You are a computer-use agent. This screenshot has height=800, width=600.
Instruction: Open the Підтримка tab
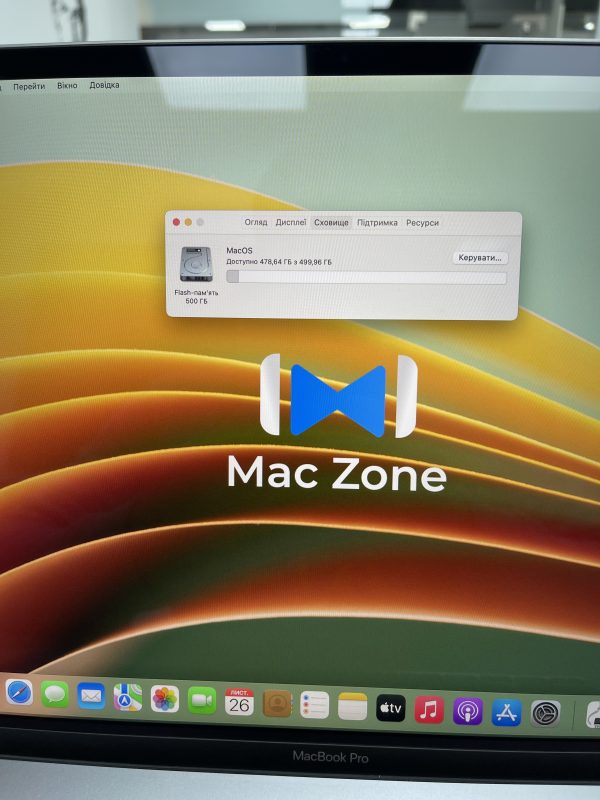[x=377, y=223]
